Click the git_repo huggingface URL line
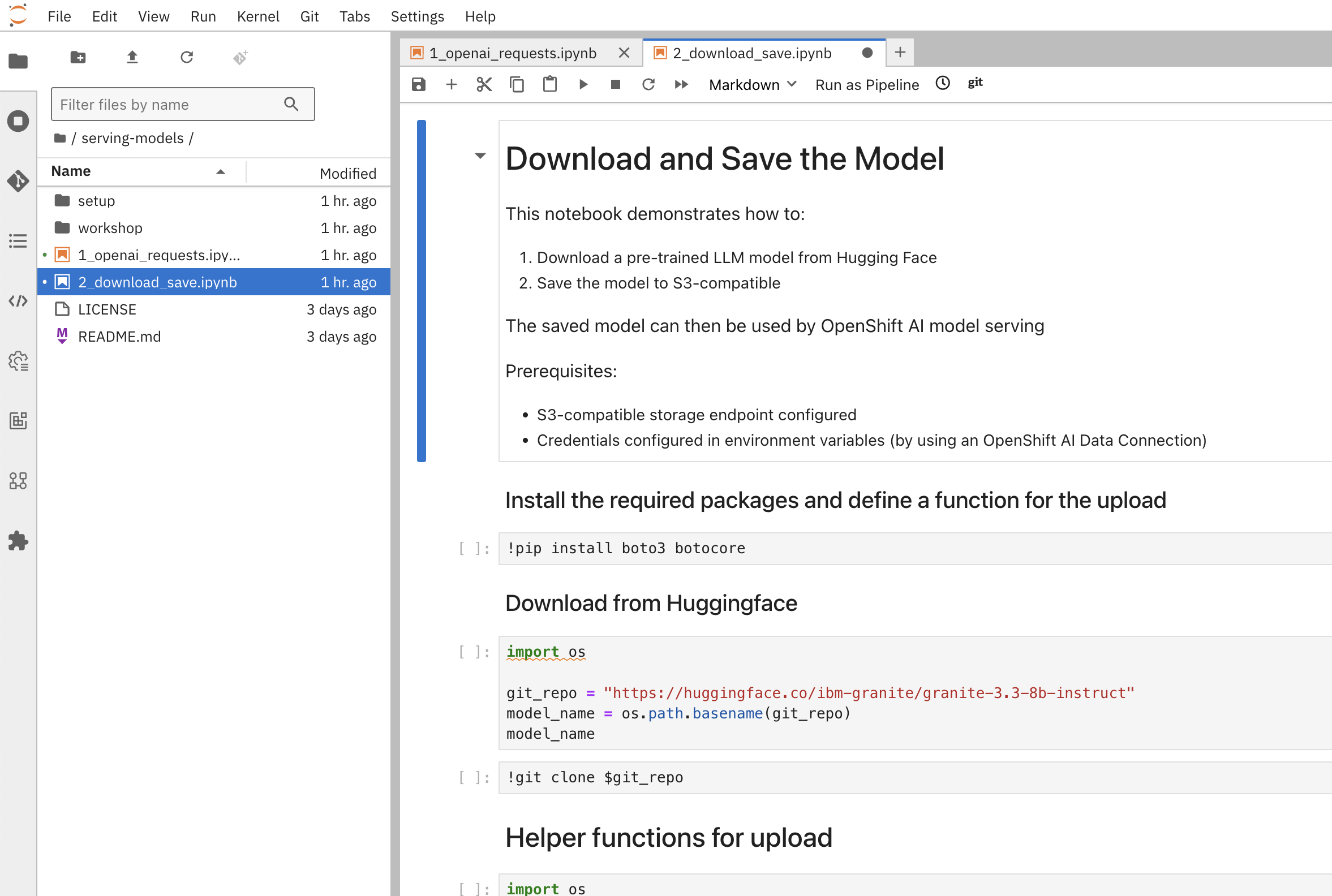 tap(820, 692)
